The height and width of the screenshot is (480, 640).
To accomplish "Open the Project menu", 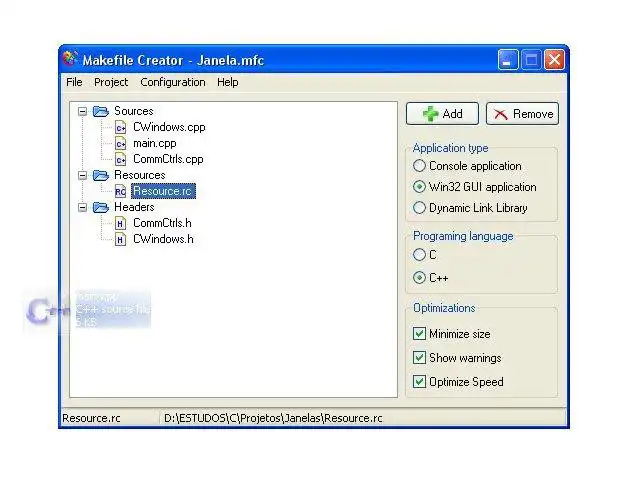I will pos(111,82).
